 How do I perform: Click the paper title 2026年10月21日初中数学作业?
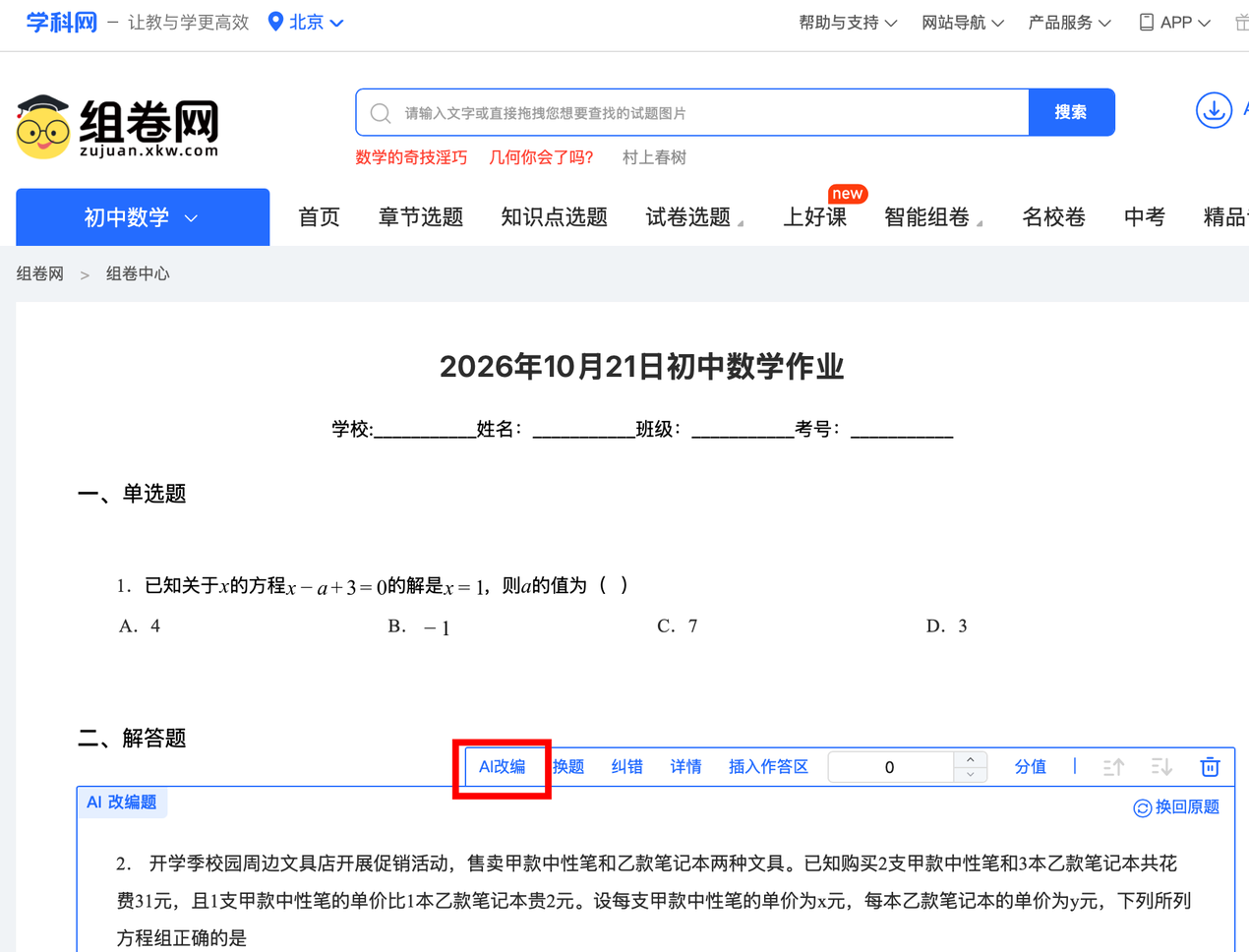coord(641,367)
